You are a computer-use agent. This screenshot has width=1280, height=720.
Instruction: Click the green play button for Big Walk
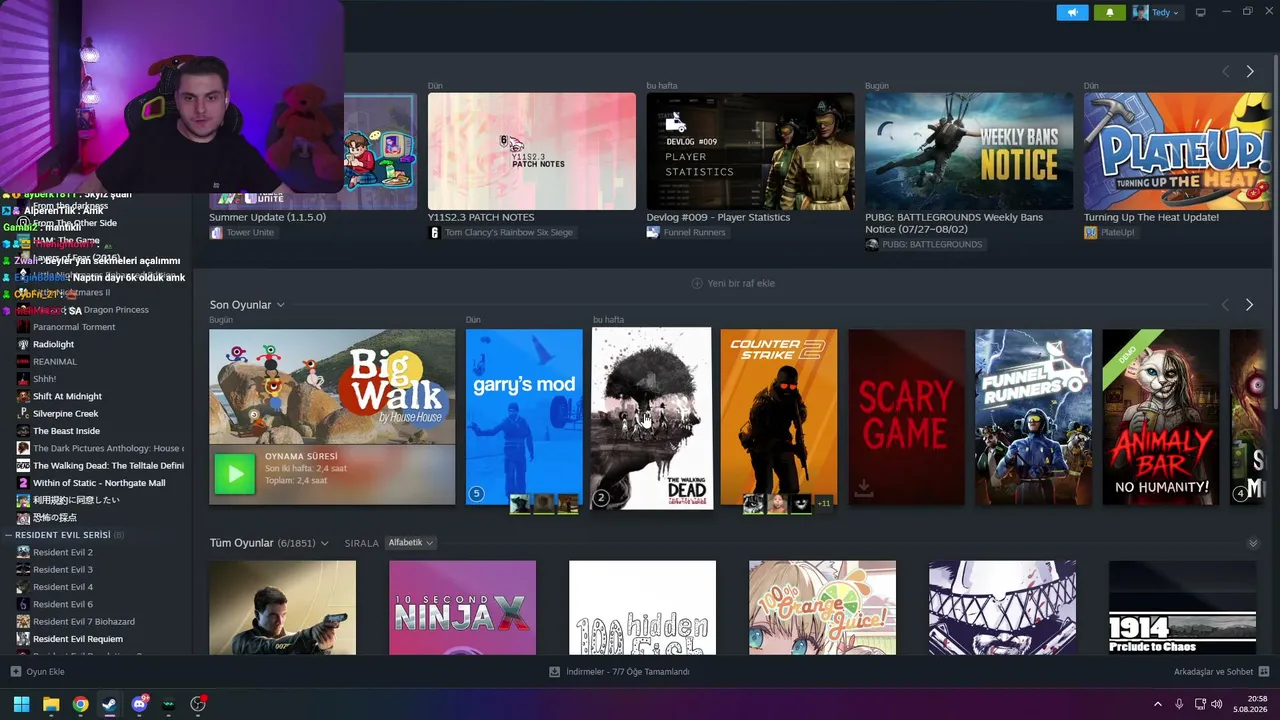[234, 473]
